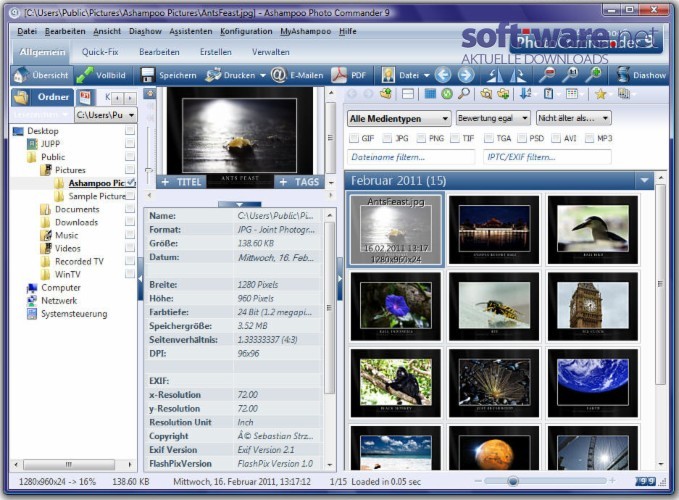Image resolution: width=679 pixels, height=500 pixels.
Task: Click the Speichern save button
Action: (168, 75)
